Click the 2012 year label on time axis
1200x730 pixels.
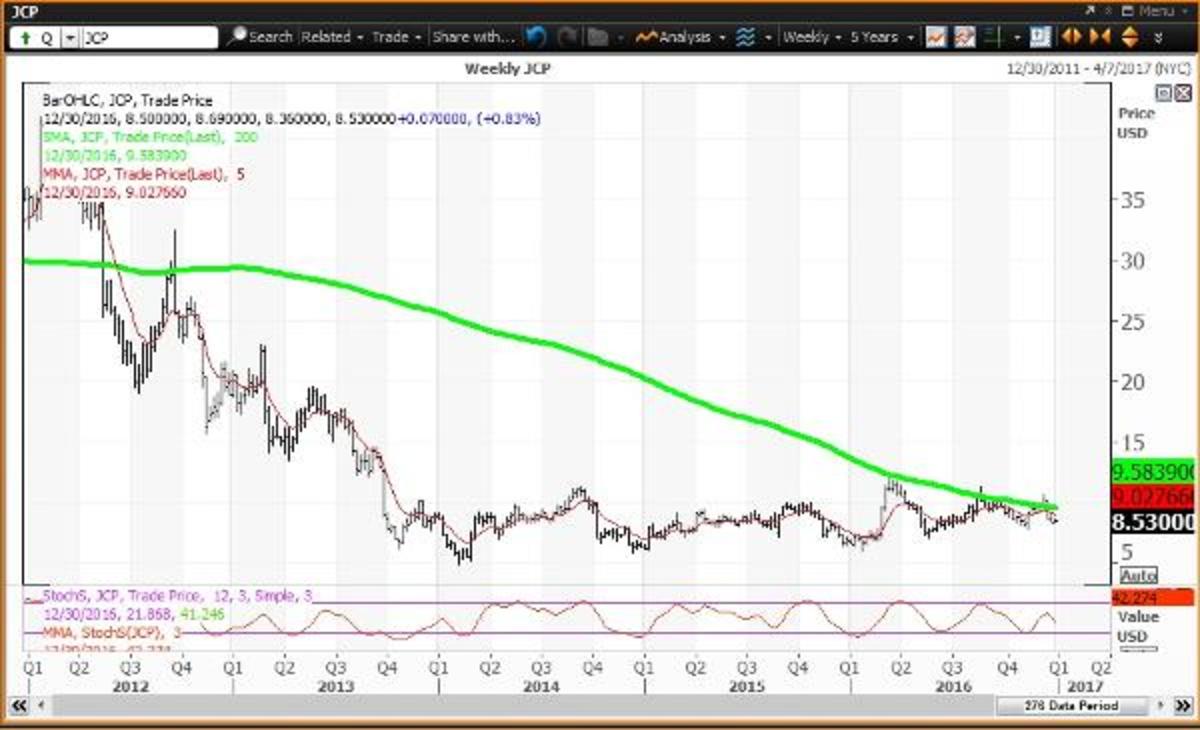click(x=131, y=687)
